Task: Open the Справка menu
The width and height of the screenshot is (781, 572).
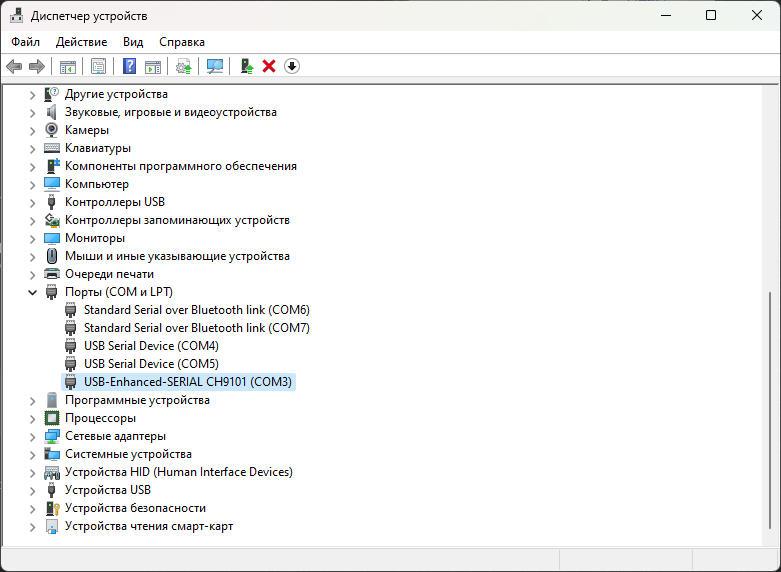Action: [x=182, y=42]
